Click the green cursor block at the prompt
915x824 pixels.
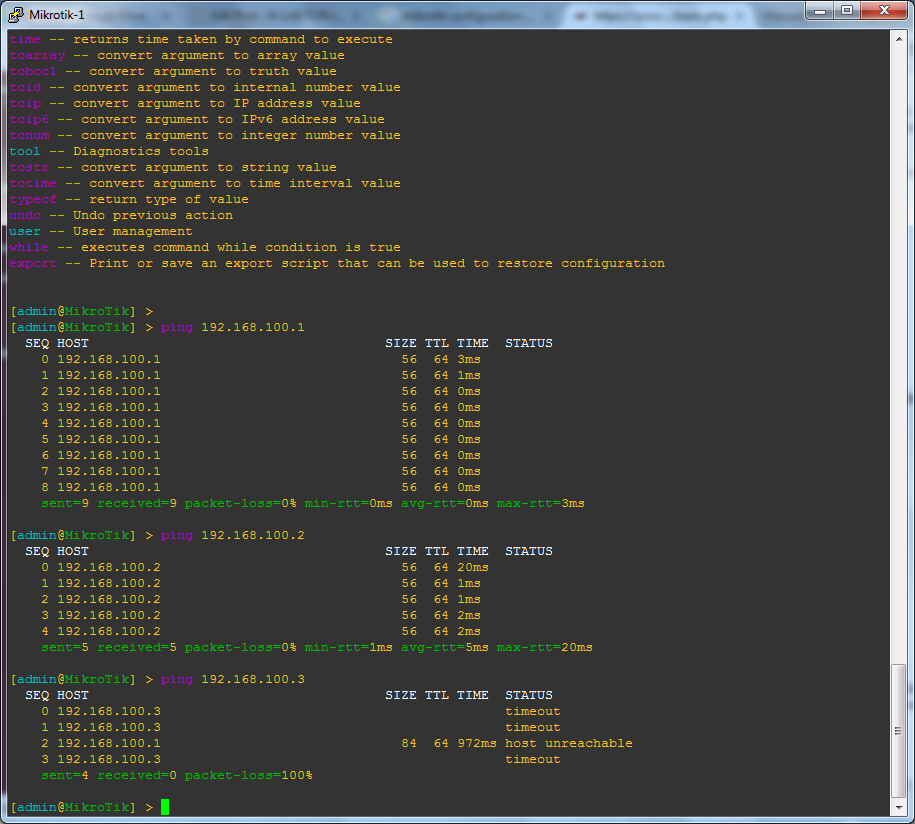click(165, 807)
